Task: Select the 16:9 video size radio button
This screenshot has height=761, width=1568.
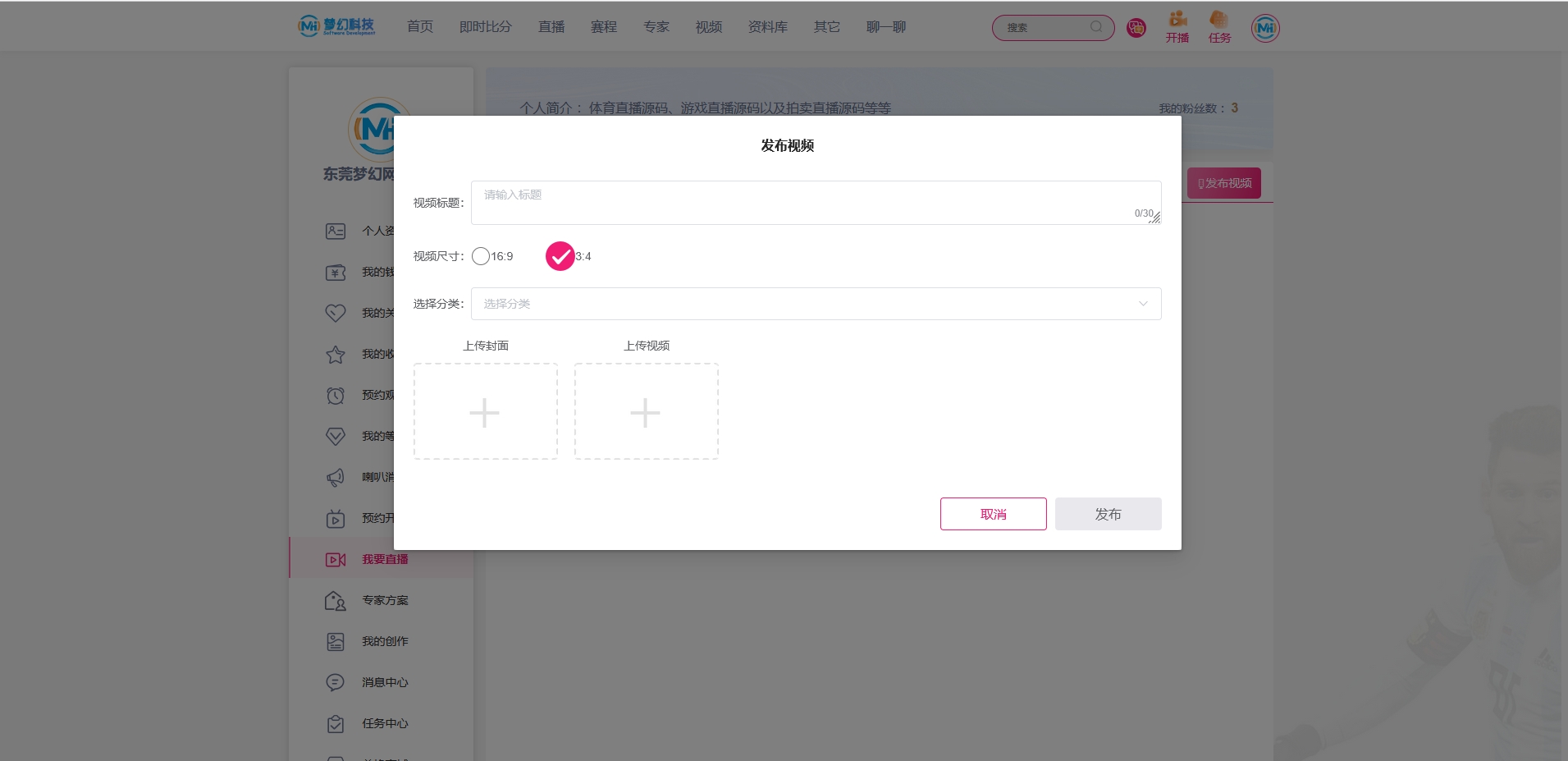Action: (x=481, y=256)
